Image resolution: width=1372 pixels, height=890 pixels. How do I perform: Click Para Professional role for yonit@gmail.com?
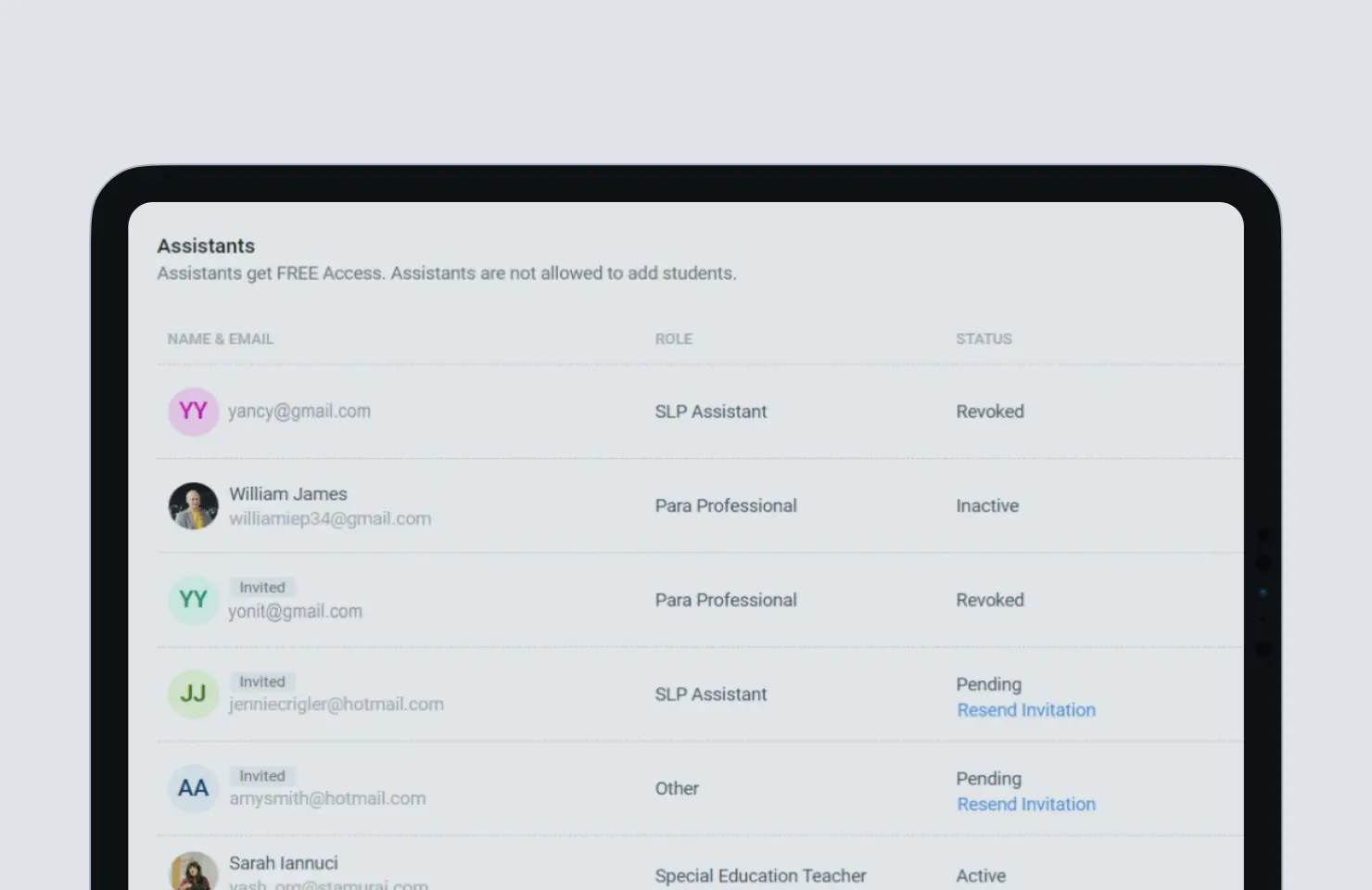(x=726, y=601)
